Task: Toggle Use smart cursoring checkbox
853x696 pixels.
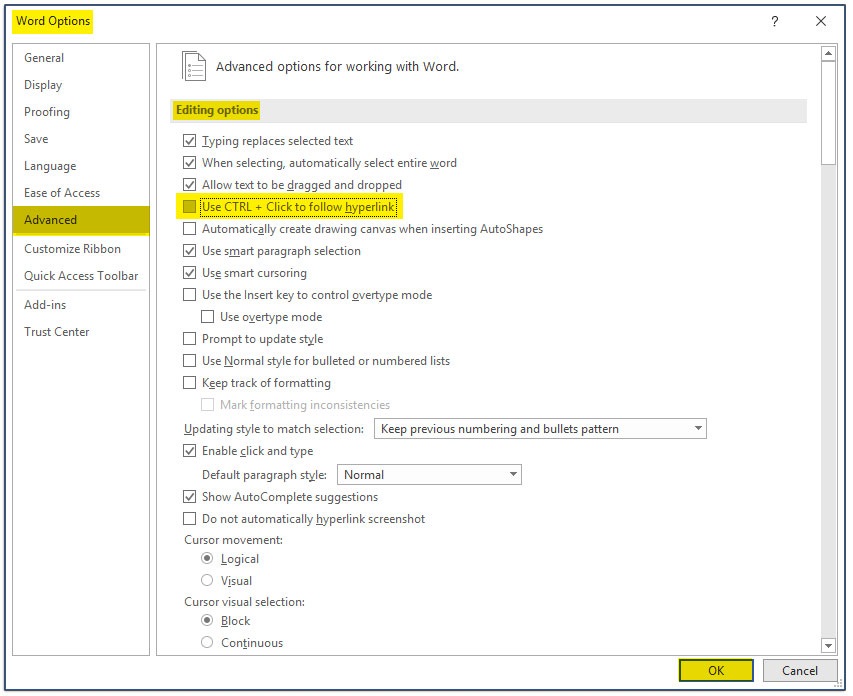Action: pos(190,273)
